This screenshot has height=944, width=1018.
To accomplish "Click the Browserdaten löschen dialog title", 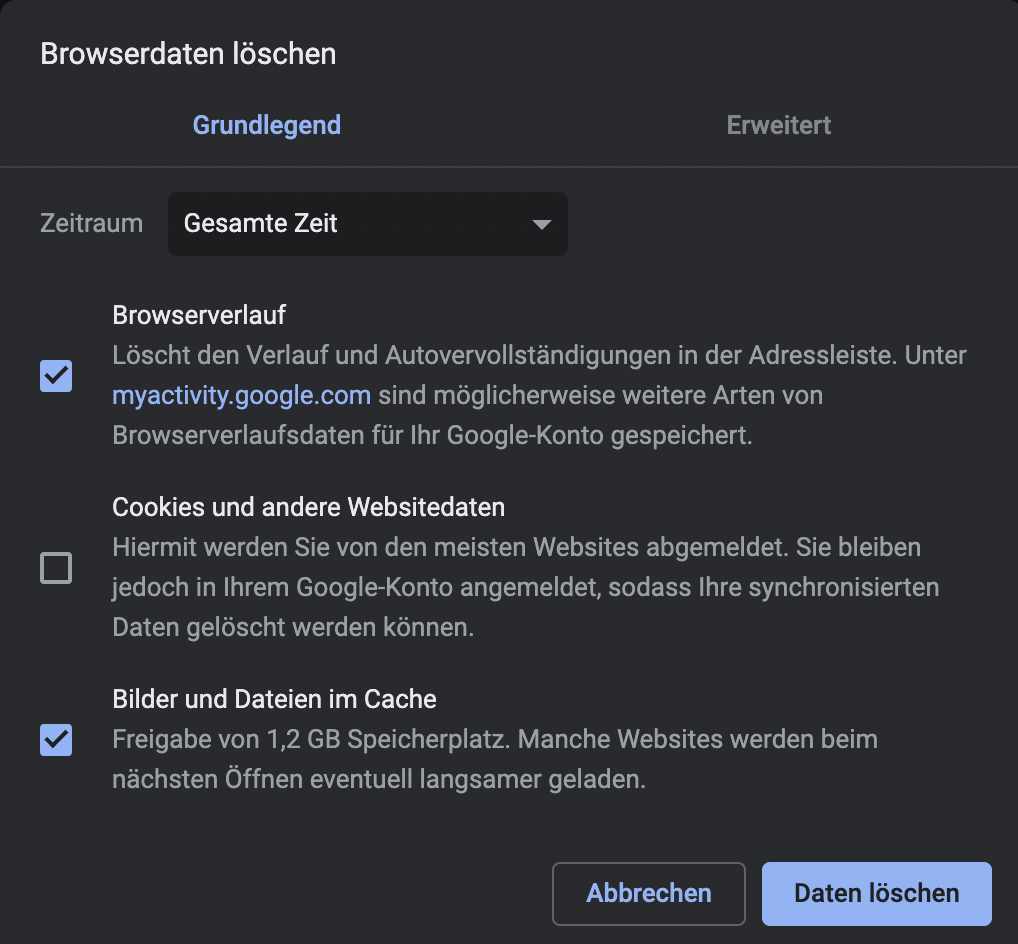I will (x=188, y=54).
